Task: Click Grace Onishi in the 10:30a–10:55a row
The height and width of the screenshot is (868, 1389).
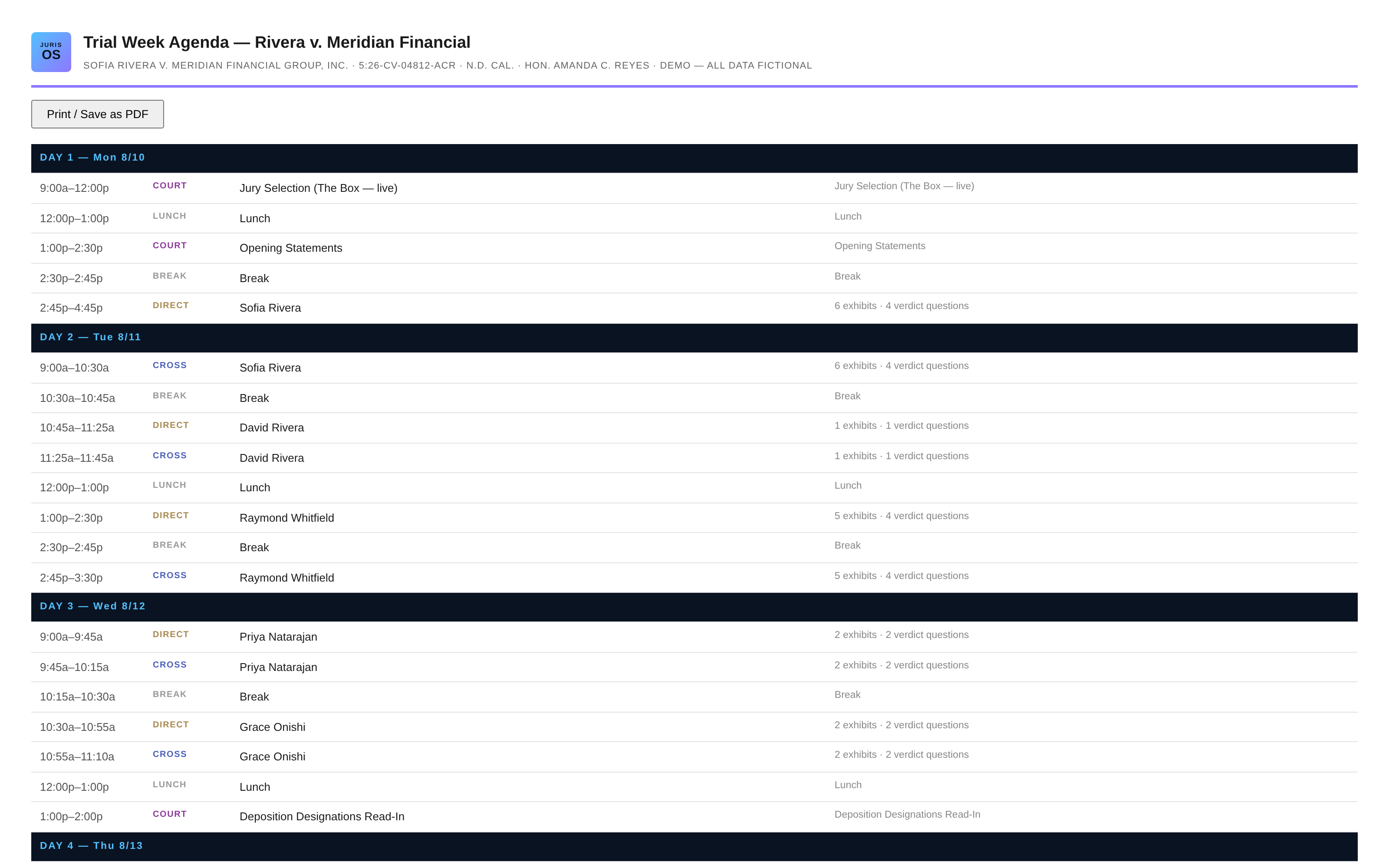Action: 273,727
